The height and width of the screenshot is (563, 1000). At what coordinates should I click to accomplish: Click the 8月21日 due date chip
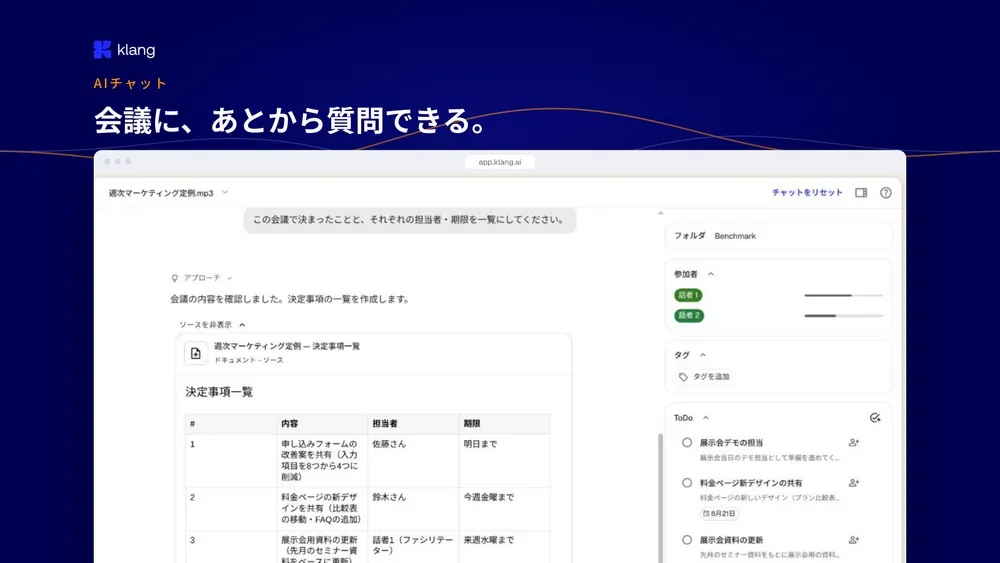[719, 513]
